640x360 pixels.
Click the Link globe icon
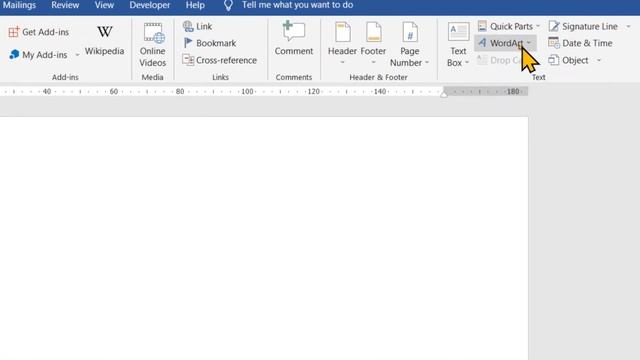[188, 27]
